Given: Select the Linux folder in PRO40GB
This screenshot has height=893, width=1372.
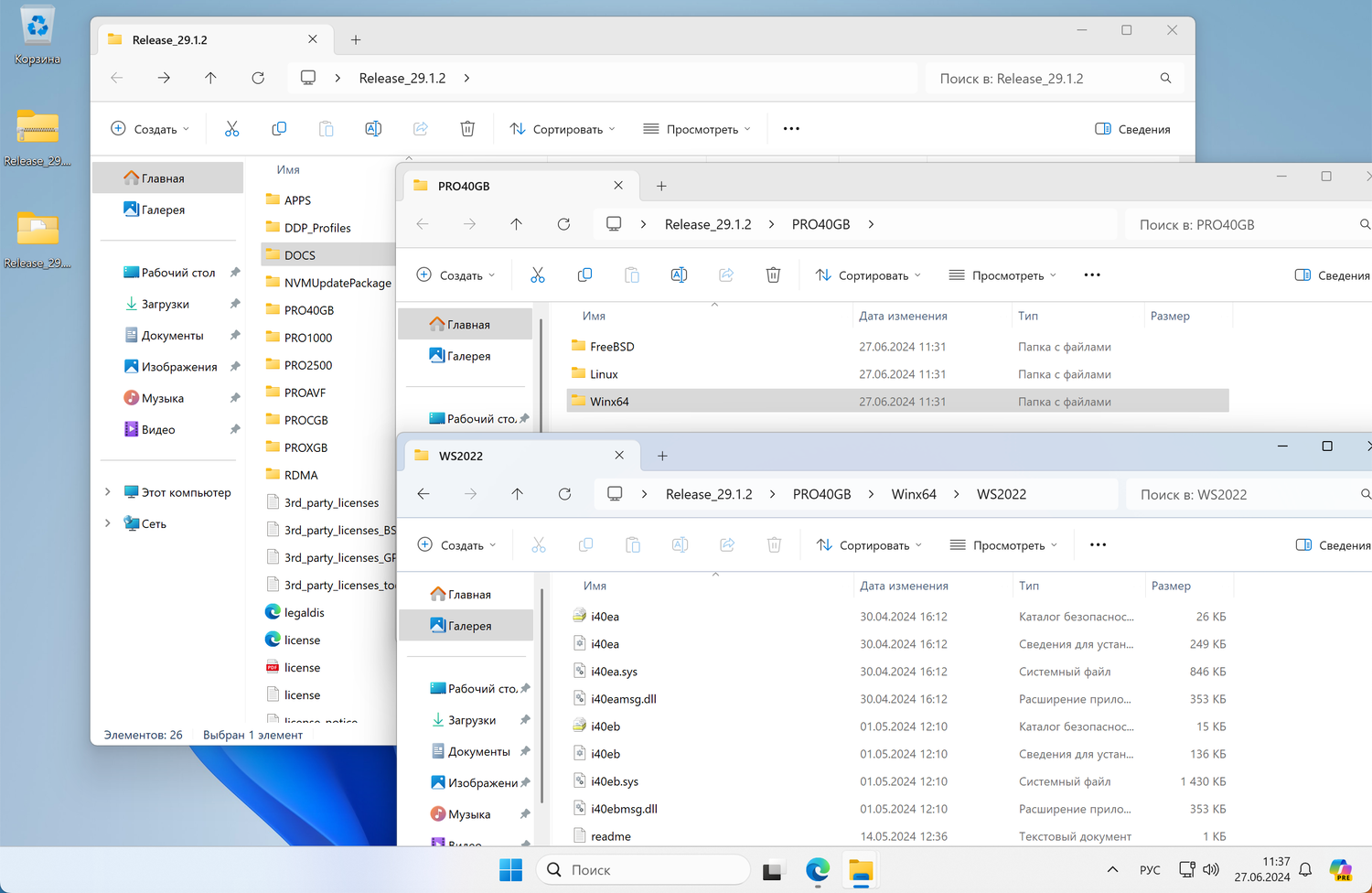Looking at the screenshot, I should click(x=604, y=374).
